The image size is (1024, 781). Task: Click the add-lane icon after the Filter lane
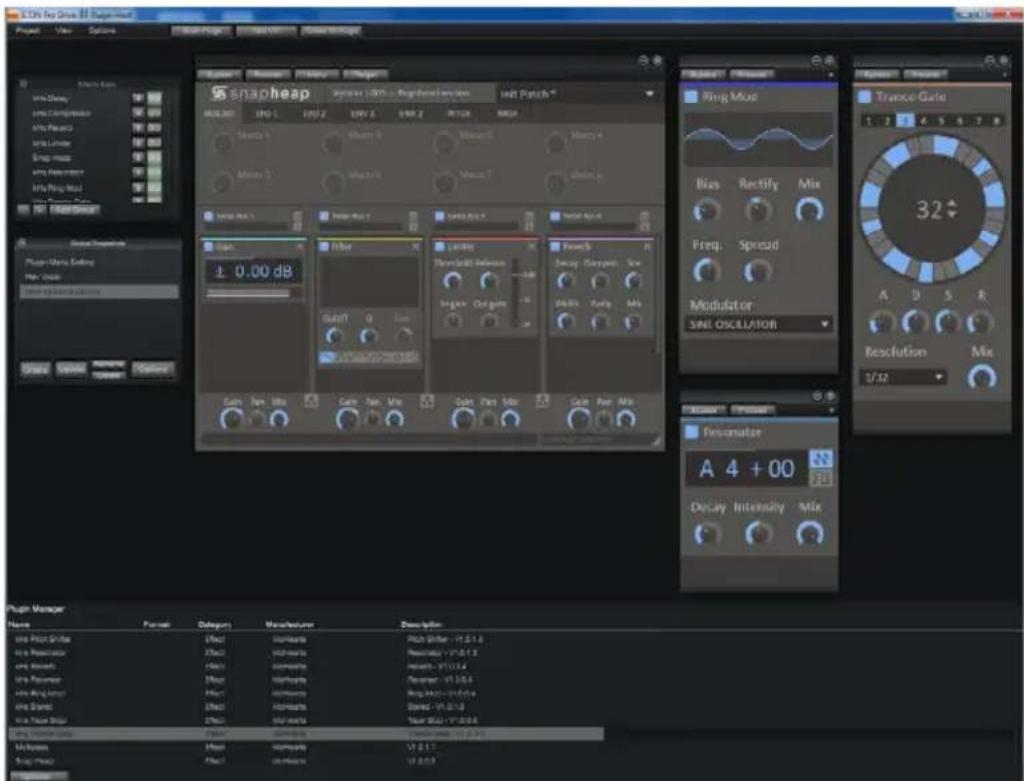(x=427, y=401)
